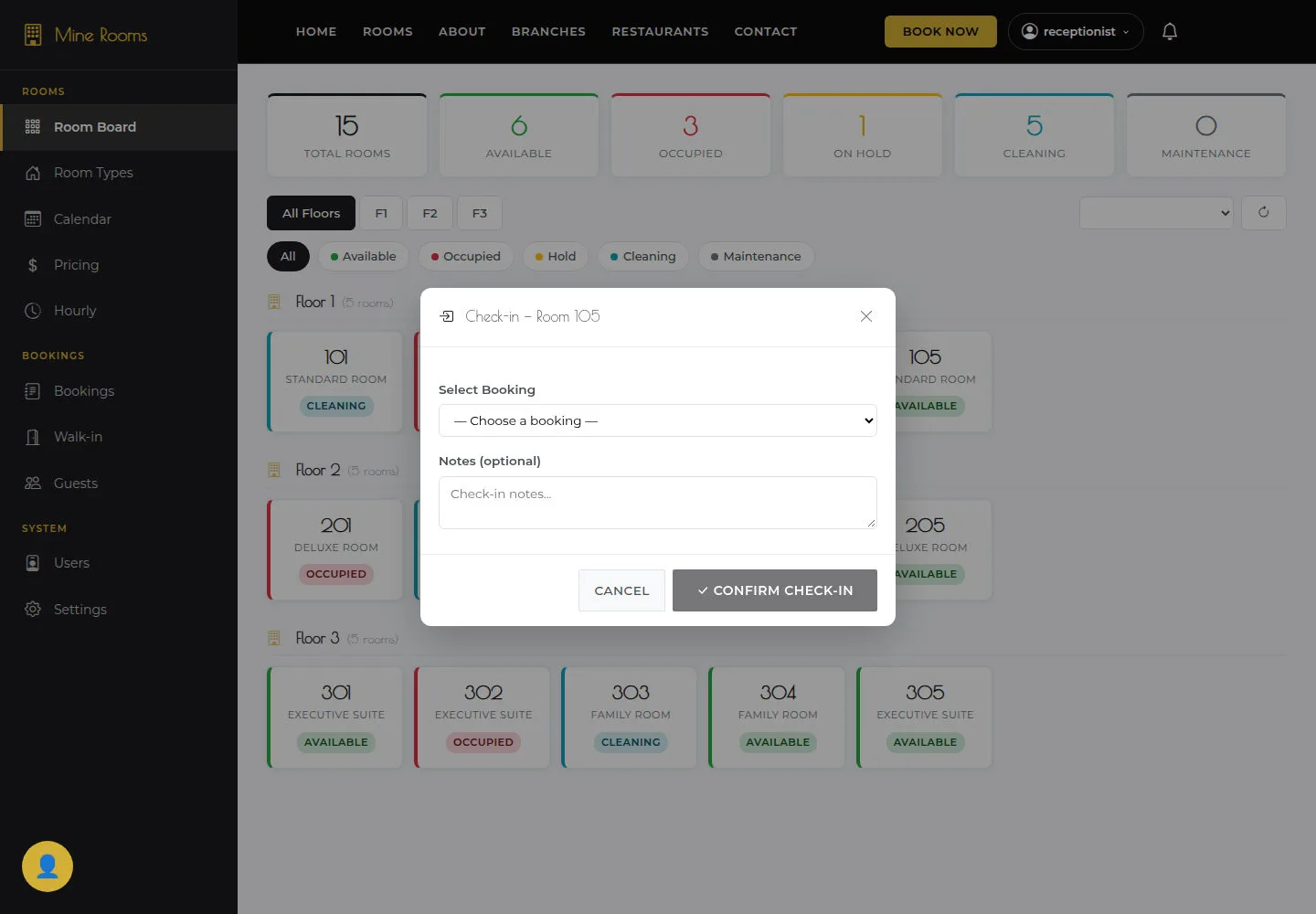Click the notification bell icon
Viewport: 1316px width, 914px height.
tap(1170, 32)
